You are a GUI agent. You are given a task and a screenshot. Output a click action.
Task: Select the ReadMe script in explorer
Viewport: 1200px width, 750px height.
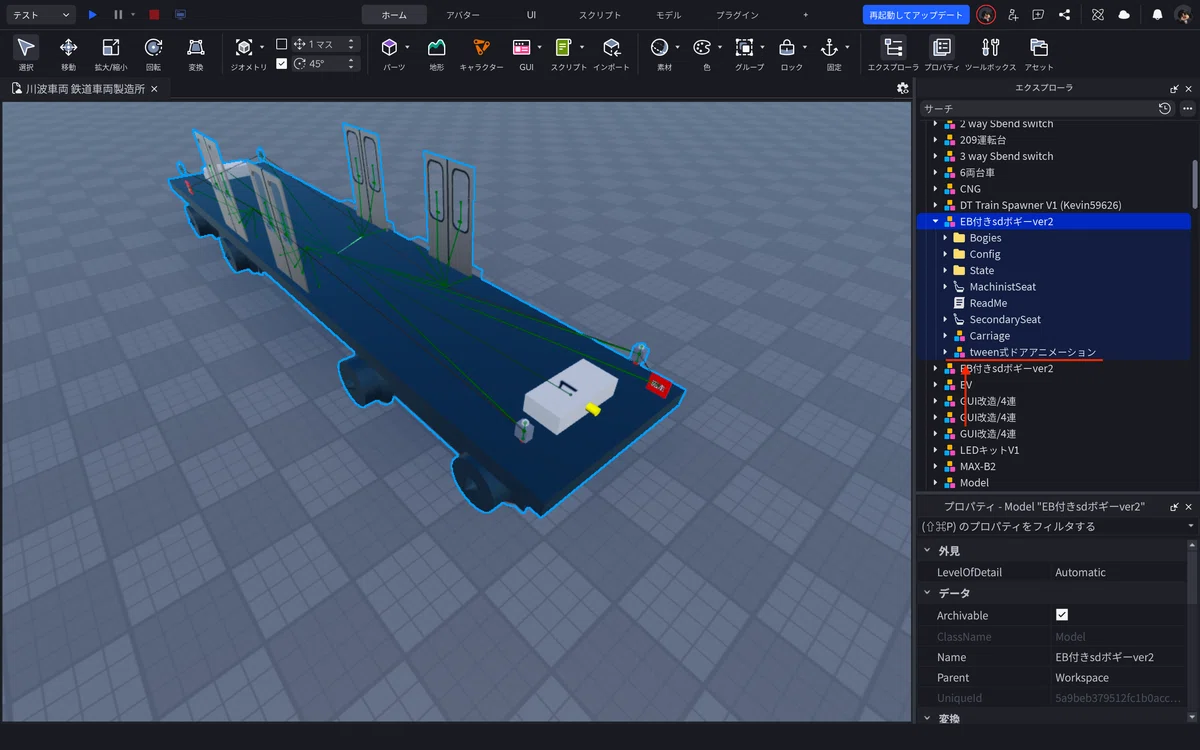click(x=988, y=303)
